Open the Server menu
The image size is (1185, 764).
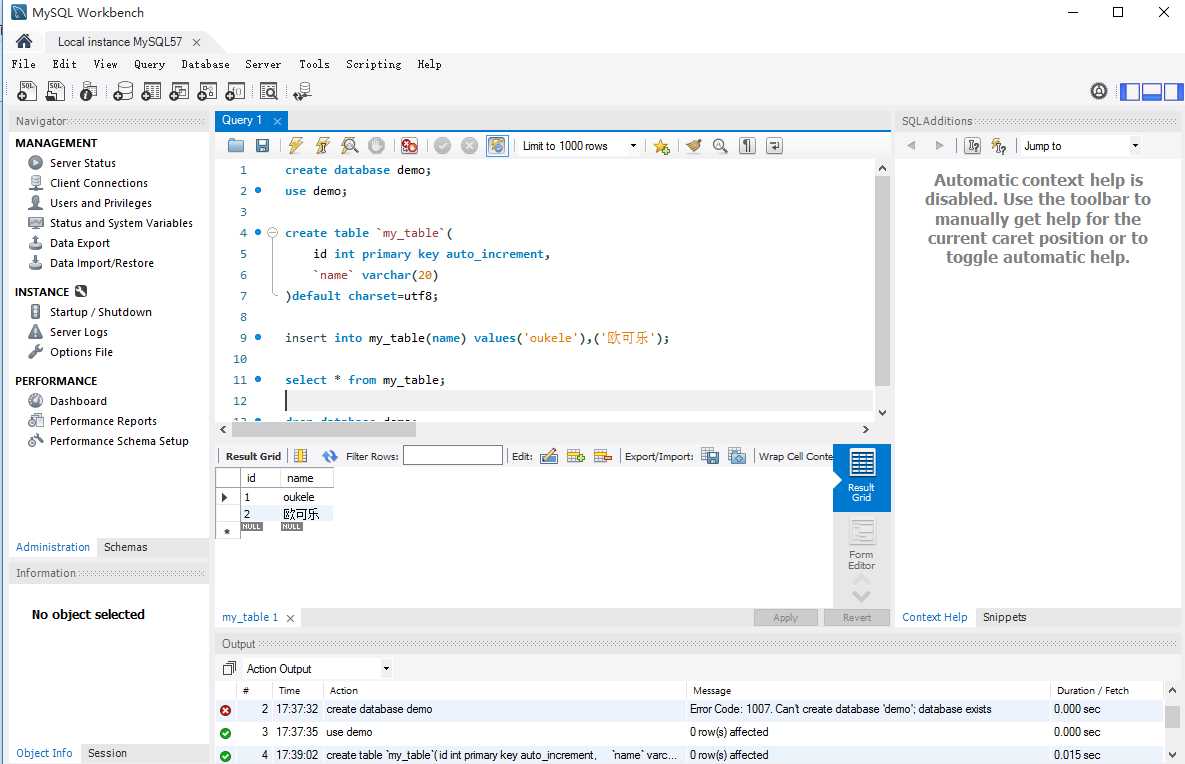coord(263,64)
